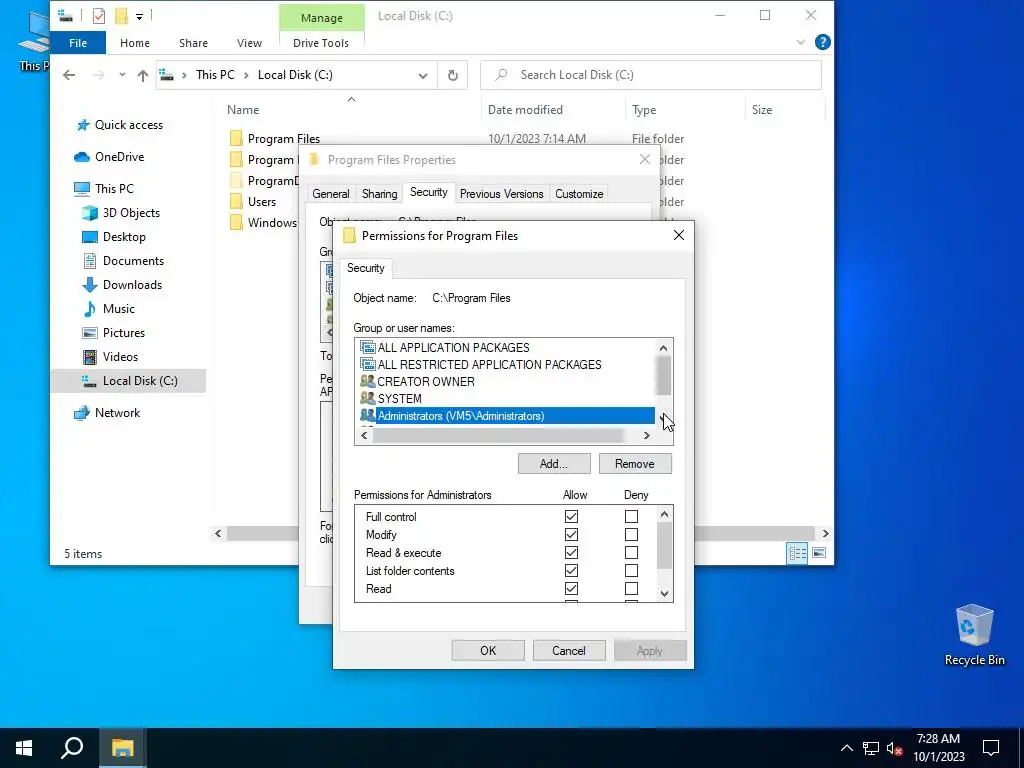Open recent locations dropdown arrow
Viewport: 1024px width, 768px height.
tap(122, 75)
